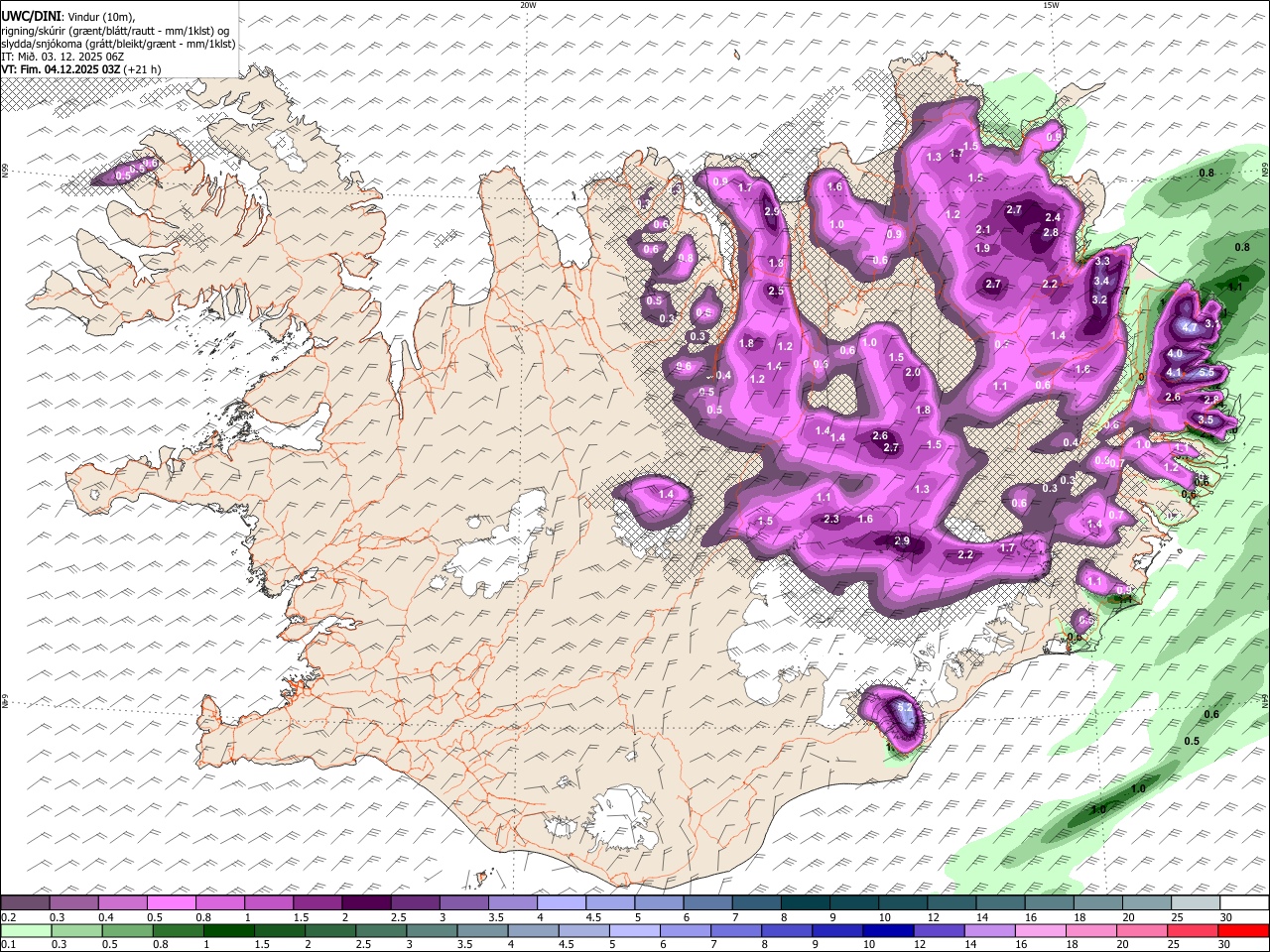Click the '4.7' snowfall value on the east coast
Viewport: 1270px width, 952px height.
pyautogui.click(x=1191, y=327)
